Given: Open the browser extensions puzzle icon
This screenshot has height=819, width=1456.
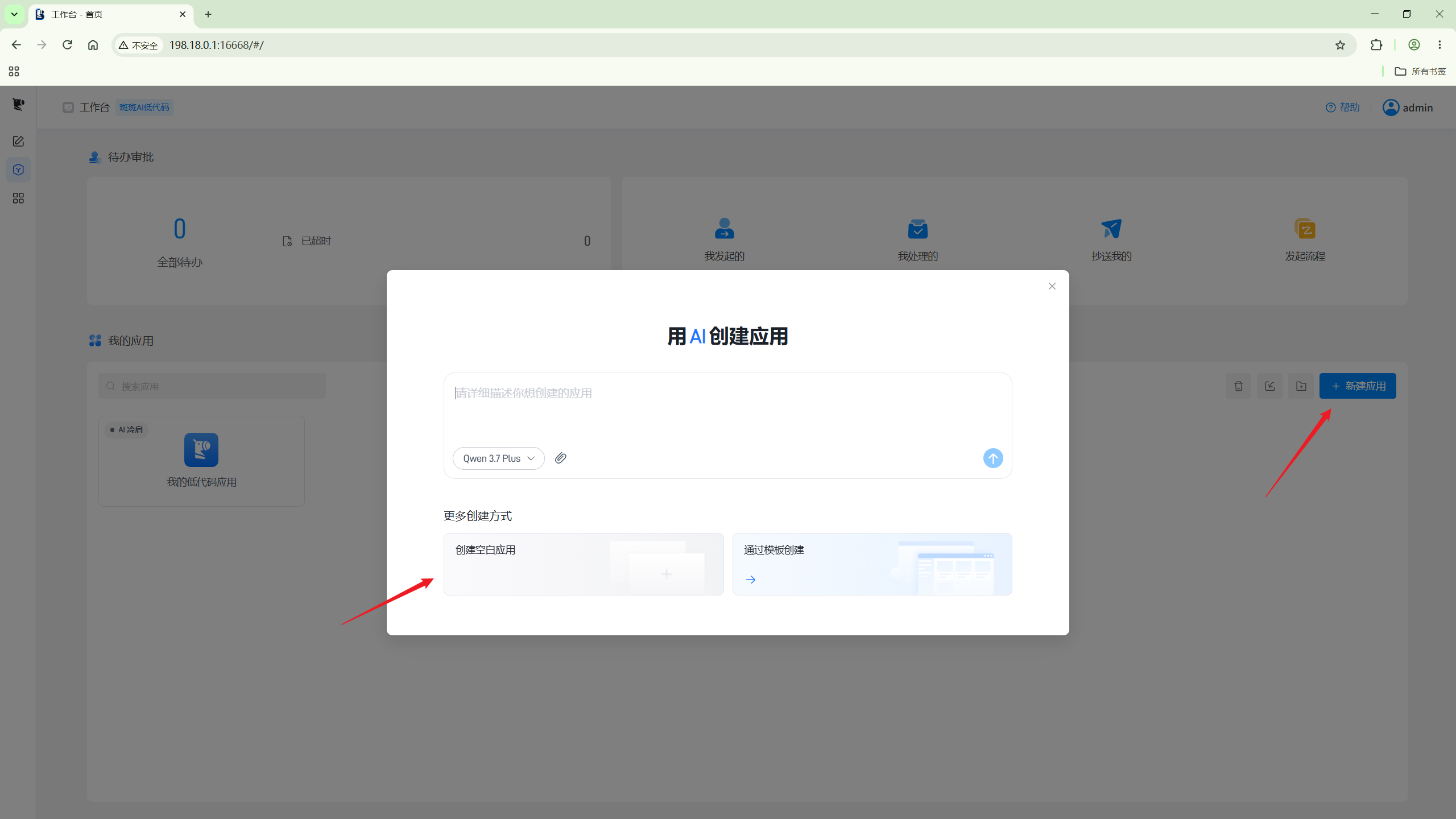Looking at the screenshot, I should tap(1376, 45).
